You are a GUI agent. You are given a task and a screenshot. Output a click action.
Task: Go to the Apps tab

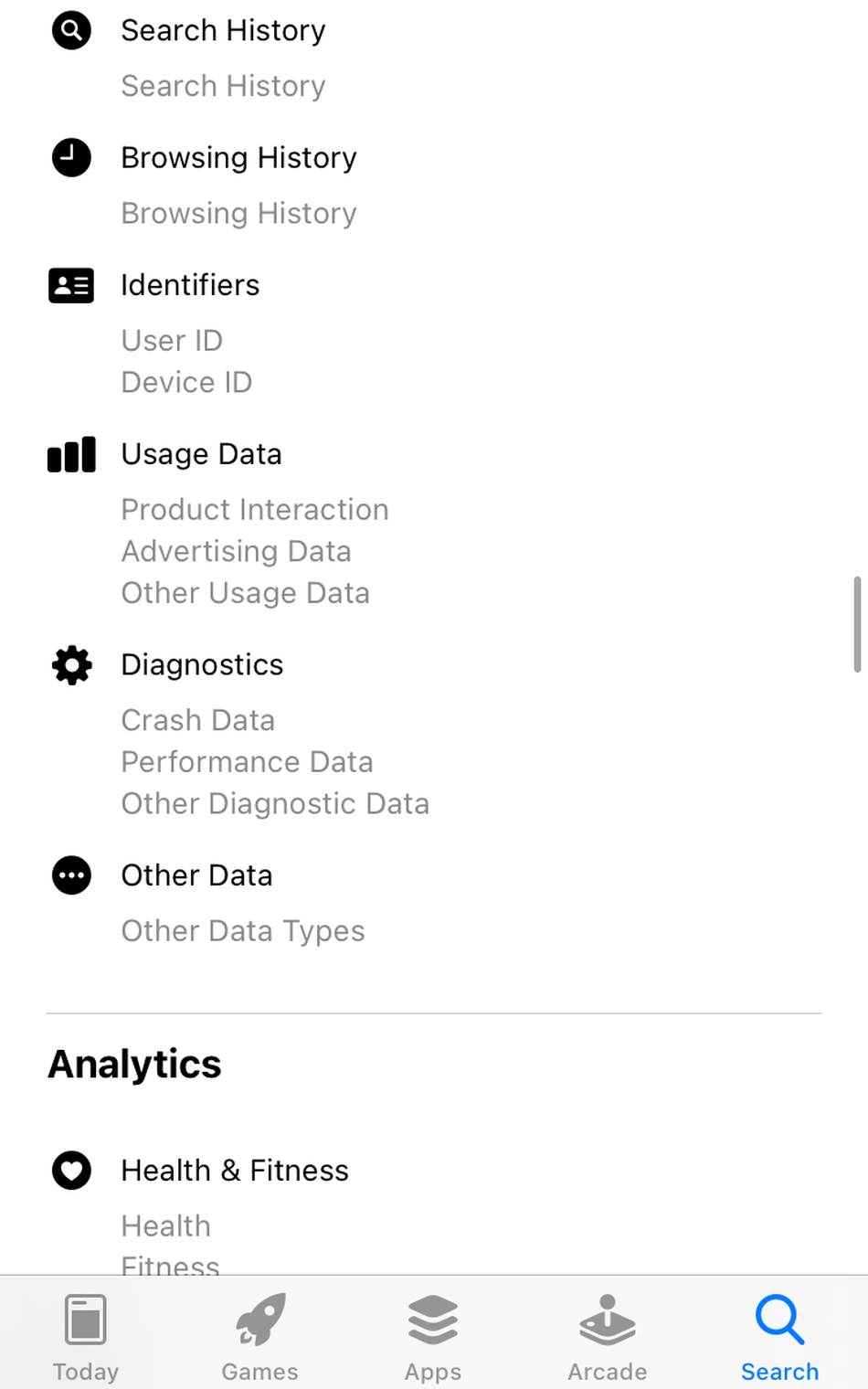tap(433, 1336)
